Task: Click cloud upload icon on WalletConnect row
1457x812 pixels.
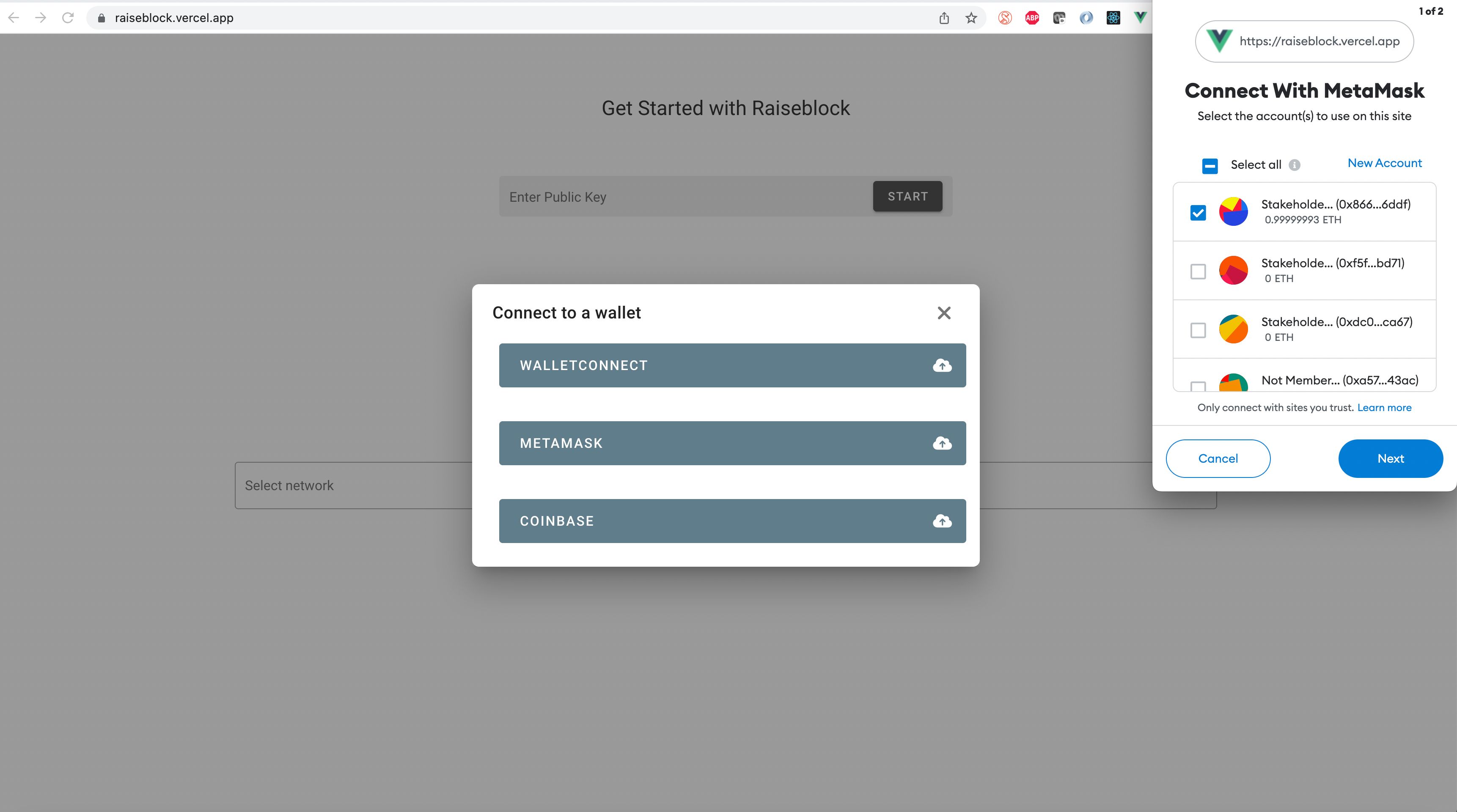Action: 942,365
